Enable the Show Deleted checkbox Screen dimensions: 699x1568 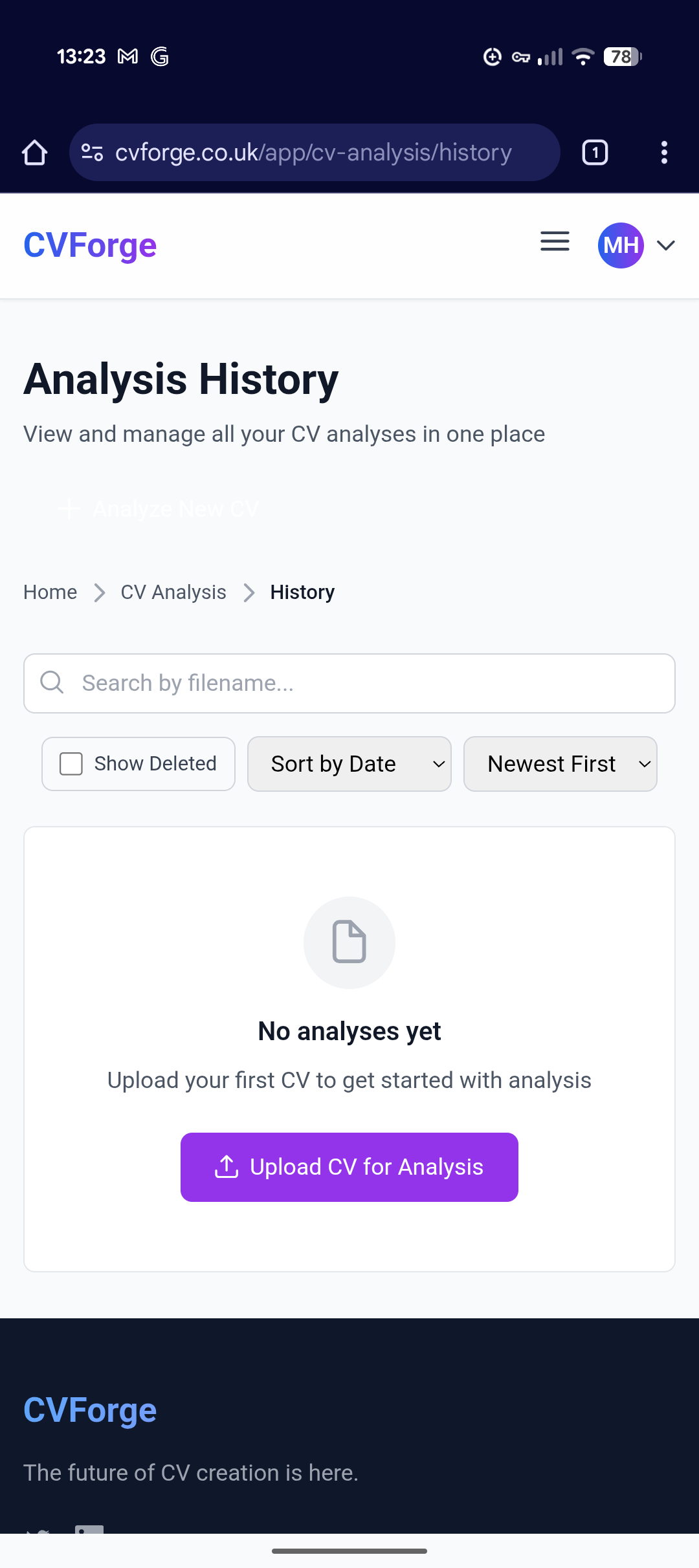(x=71, y=764)
